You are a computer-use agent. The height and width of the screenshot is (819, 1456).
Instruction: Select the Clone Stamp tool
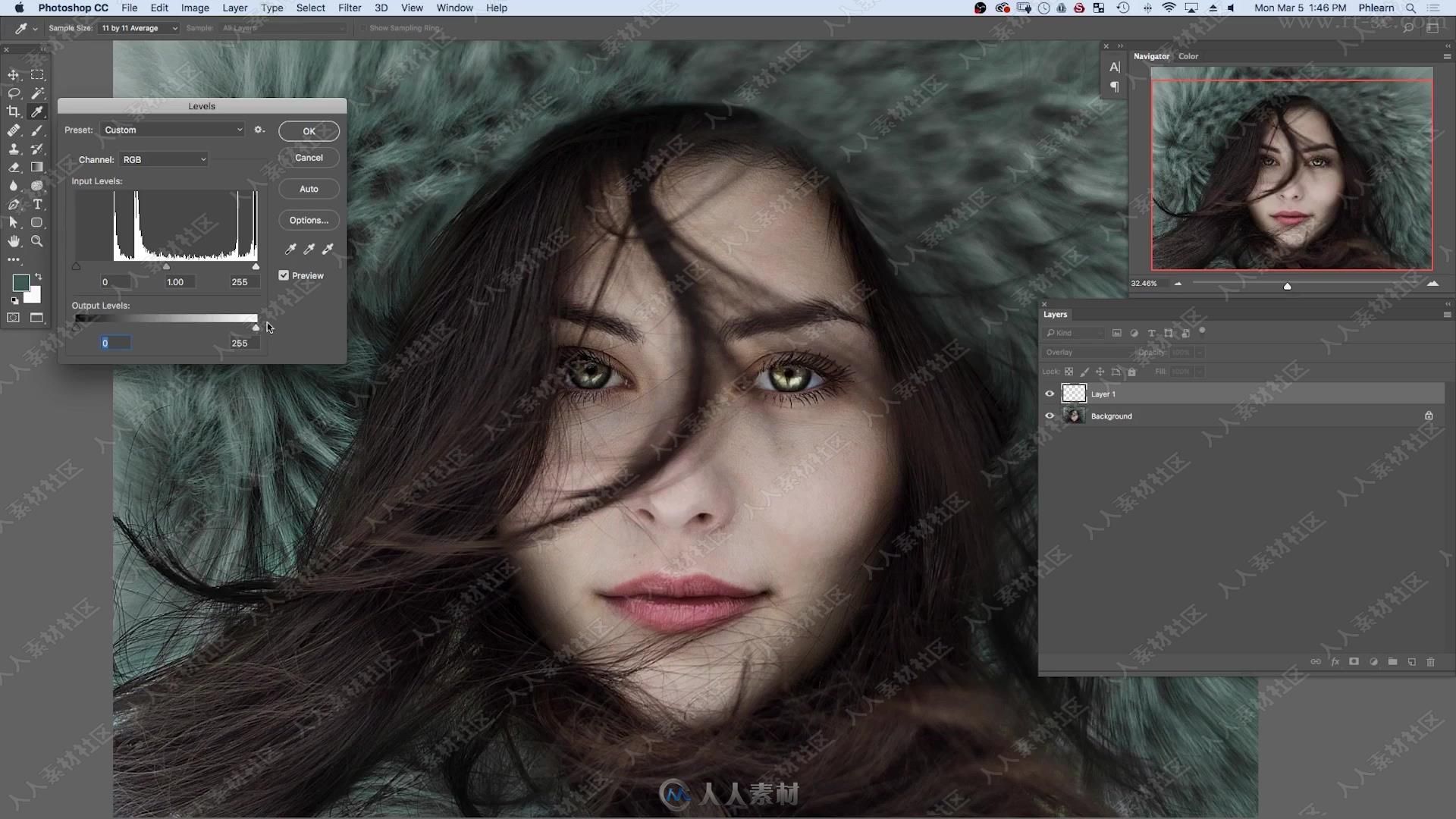pyautogui.click(x=14, y=149)
